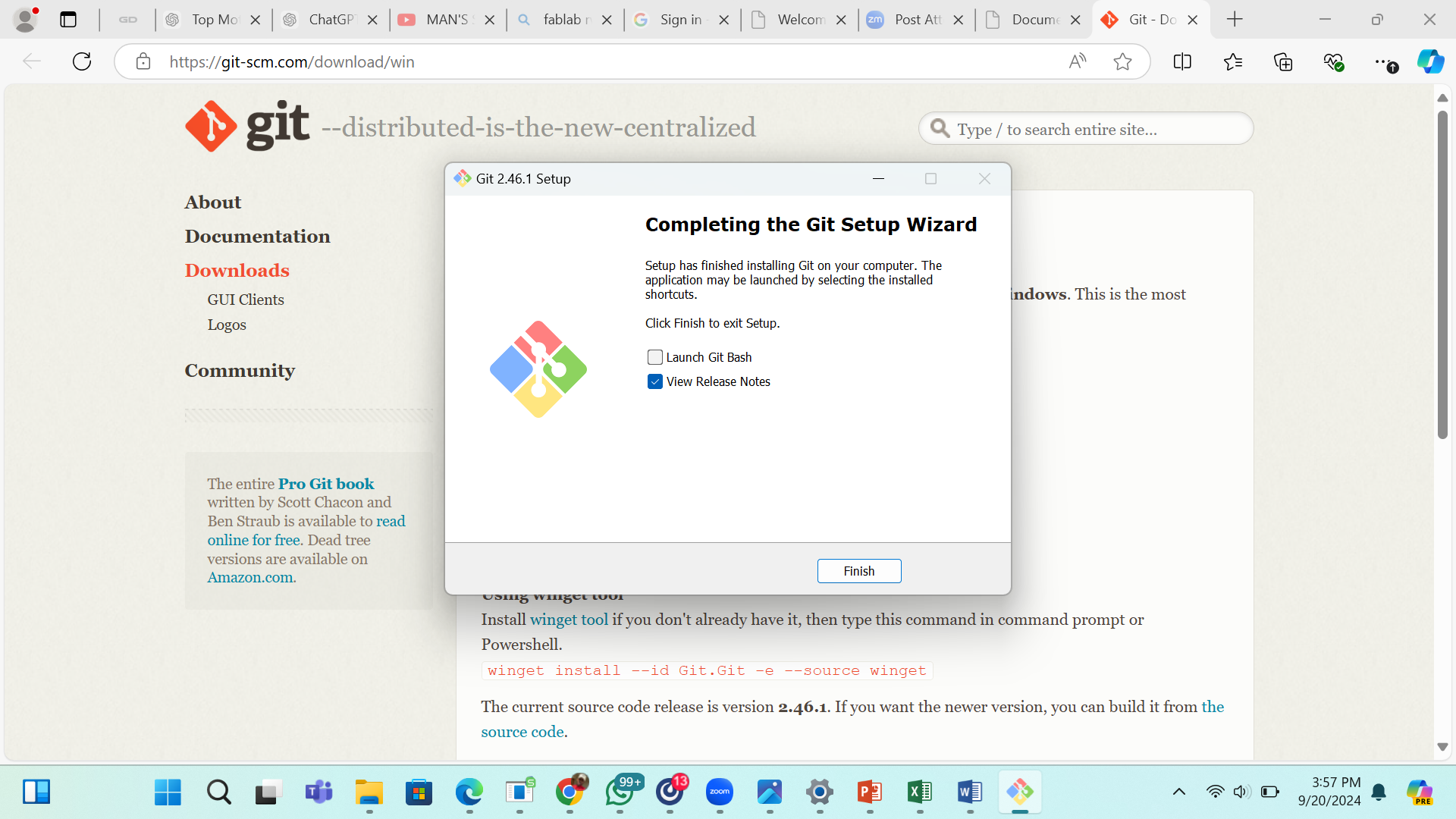Screen dimensions: 1456x819
Task: Open the Edge Favorites list
Action: pyautogui.click(x=1233, y=61)
